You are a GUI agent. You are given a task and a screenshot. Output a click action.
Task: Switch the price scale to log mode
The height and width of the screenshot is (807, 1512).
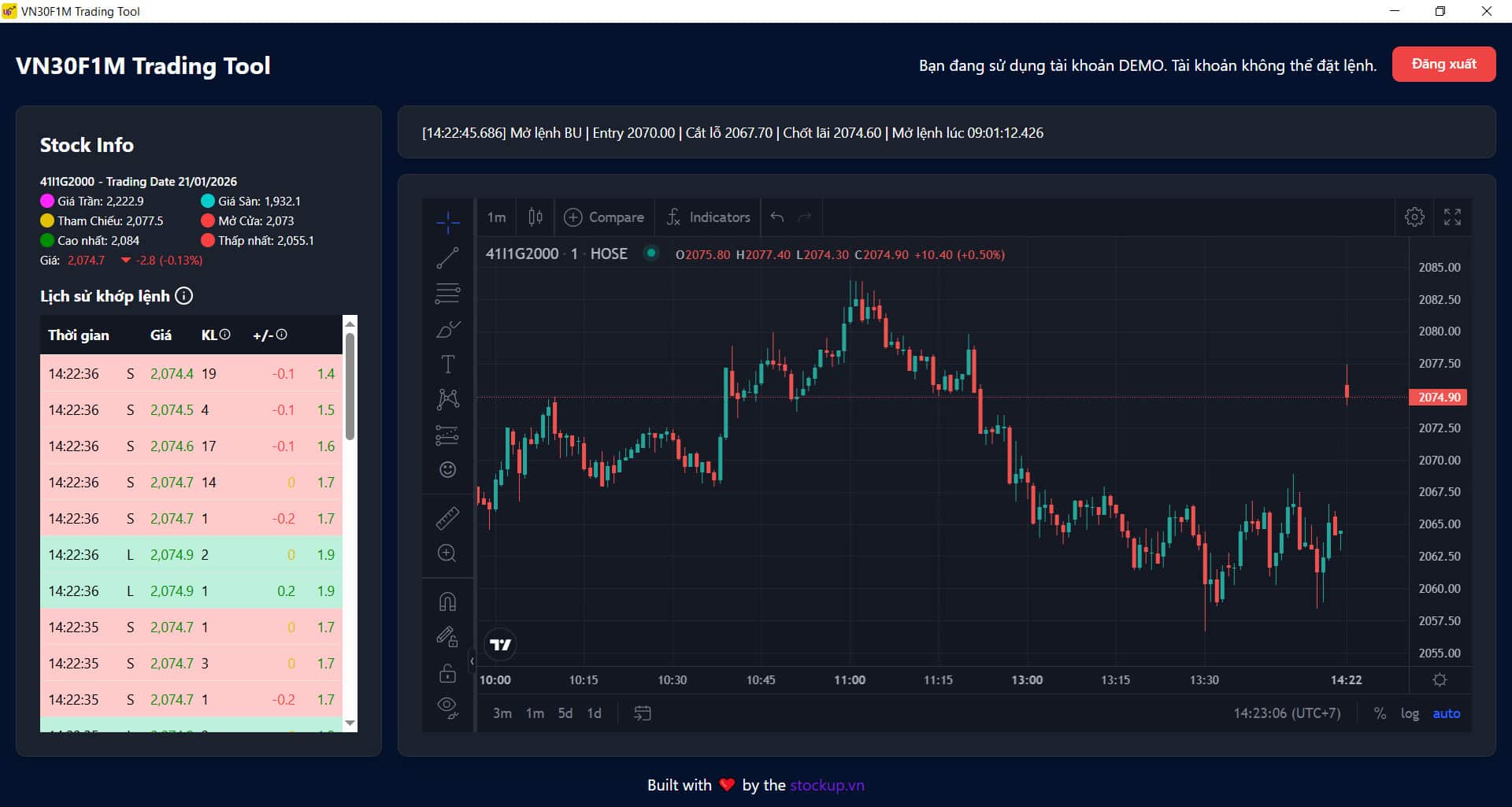coord(1410,713)
